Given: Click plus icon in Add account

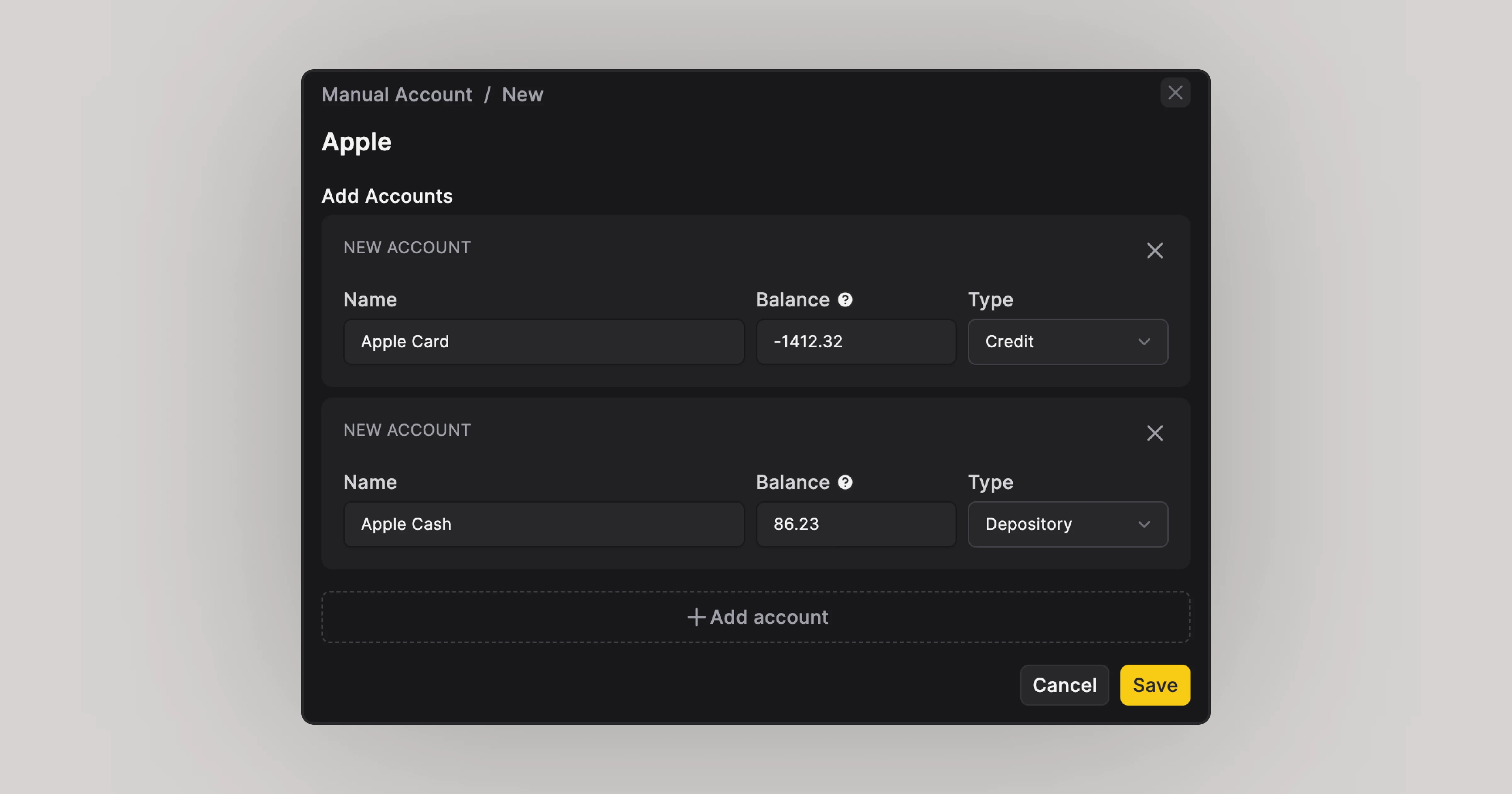Looking at the screenshot, I should [x=696, y=617].
